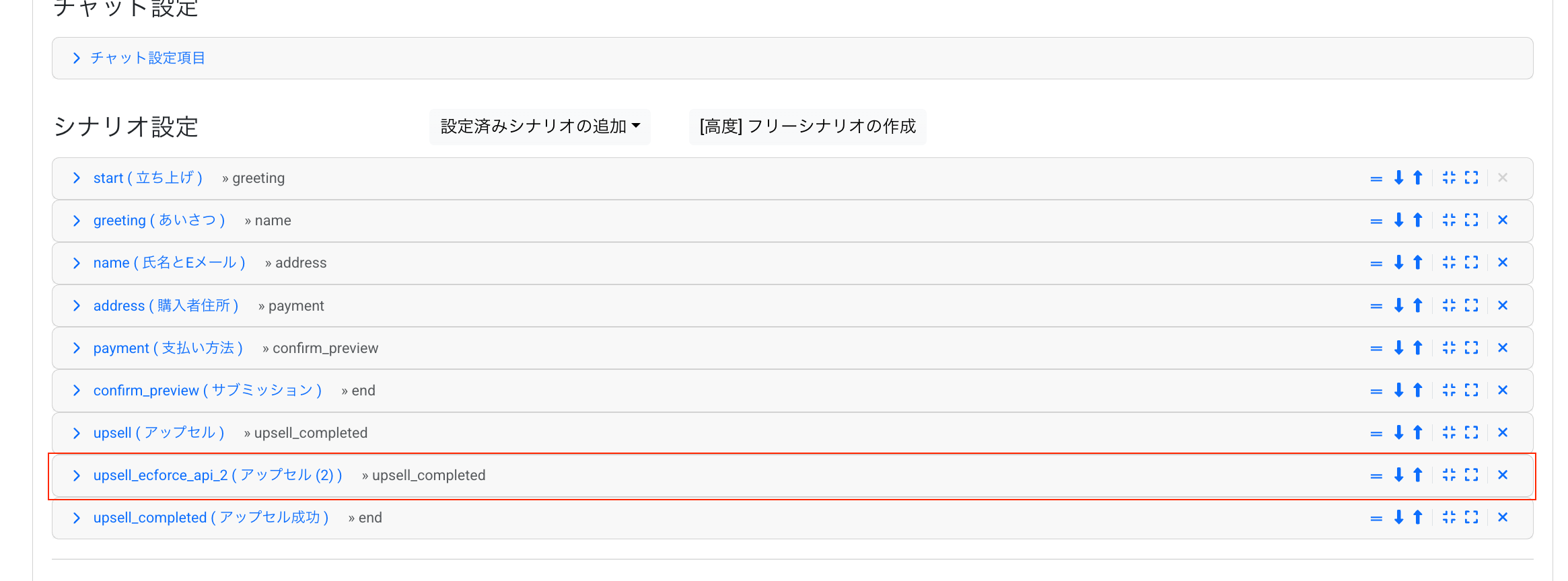Expand the start scenario row
The height and width of the screenshot is (581, 1568).
click(76, 178)
